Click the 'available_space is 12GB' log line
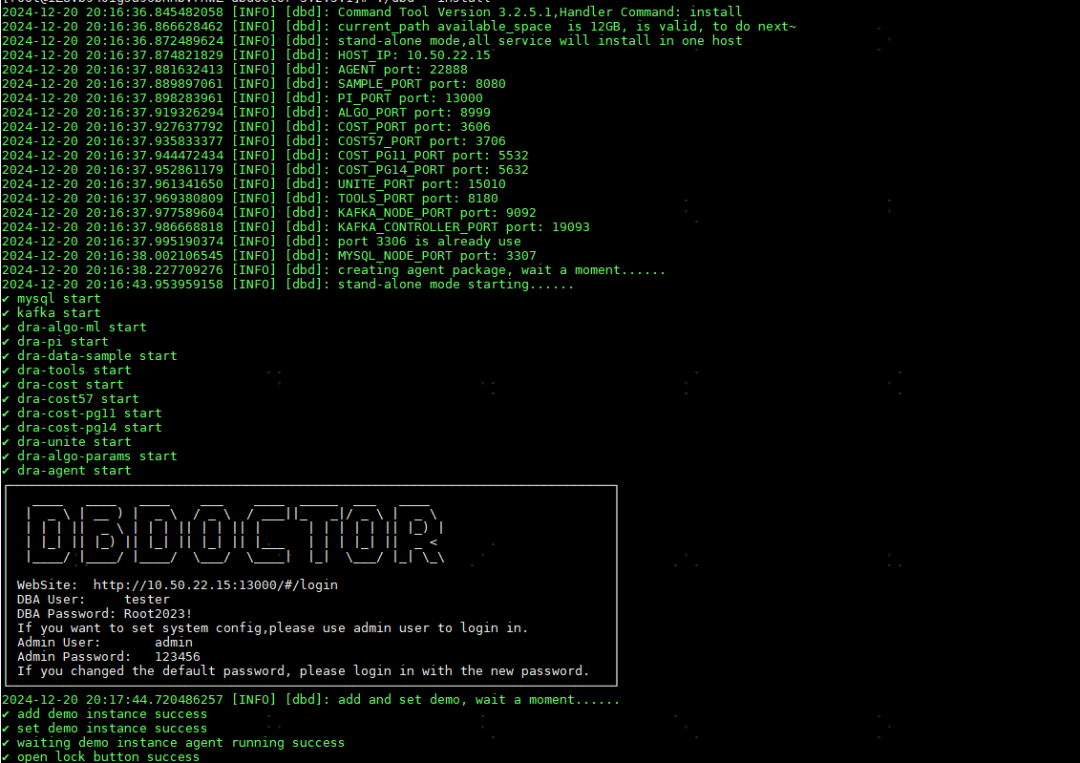Screen dimensions: 1080x763 coord(399,26)
